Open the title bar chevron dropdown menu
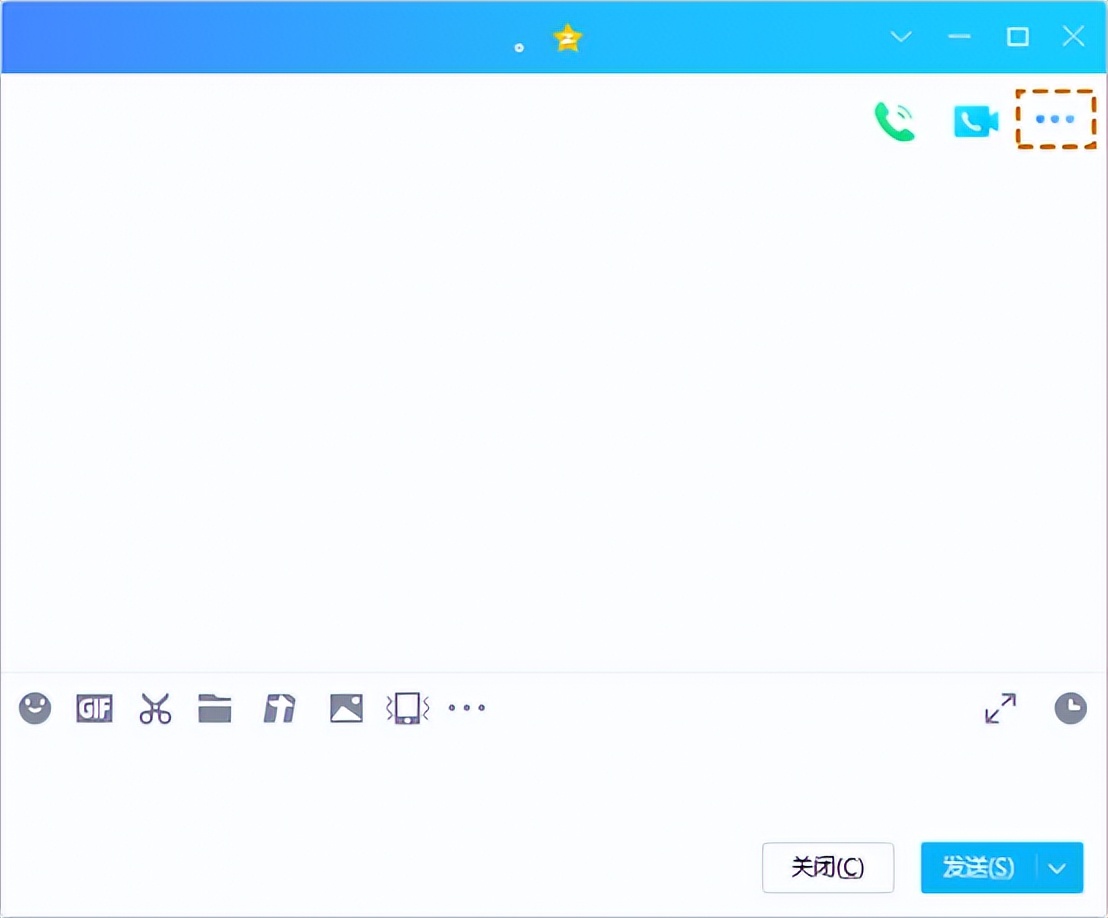Screen dimensions: 1108x918 [x=901, y=36]
